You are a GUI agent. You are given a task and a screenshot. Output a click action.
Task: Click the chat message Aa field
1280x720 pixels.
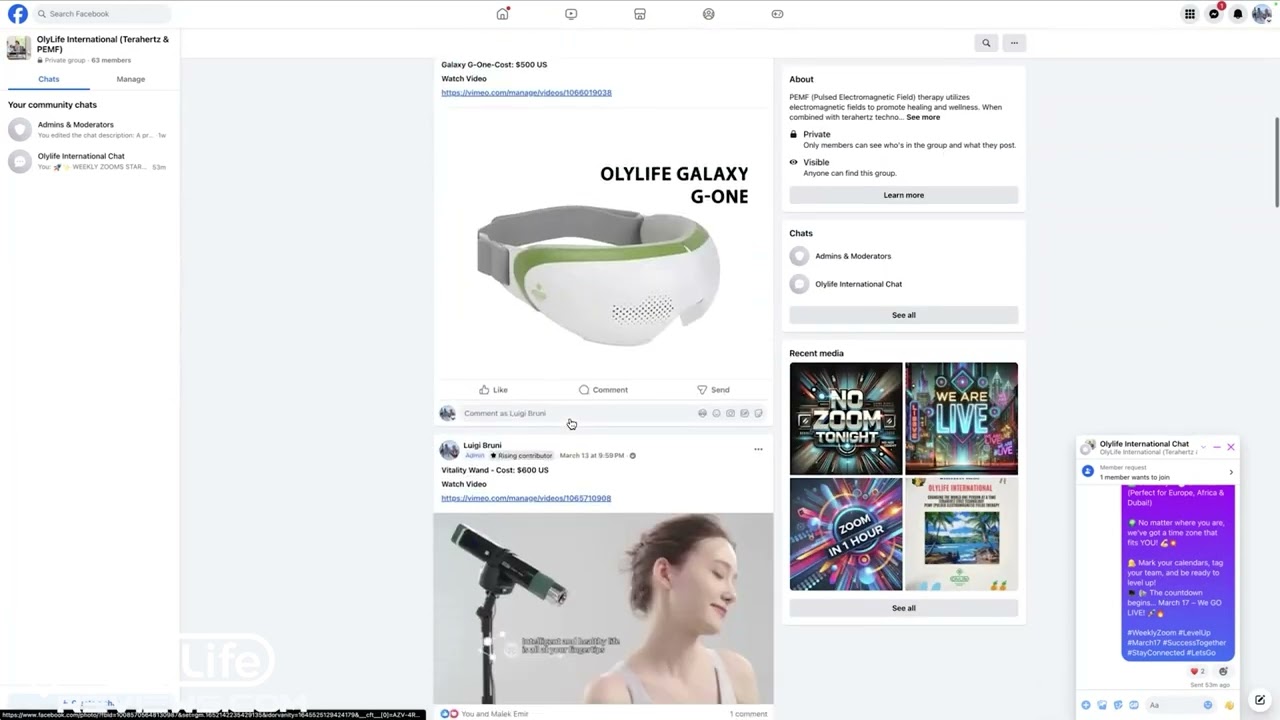pyautogui.click(x=1172, y=705)
